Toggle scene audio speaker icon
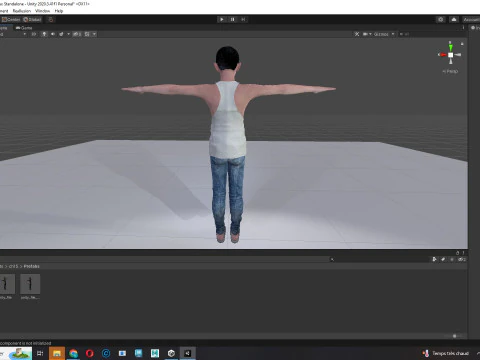 (x=53, y=34)
